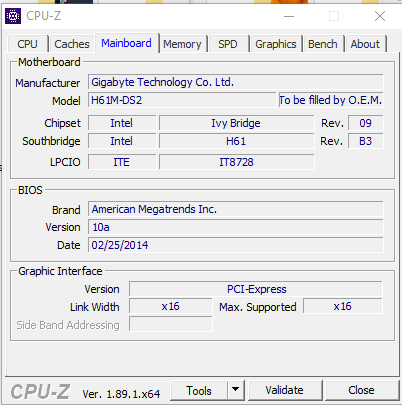This screenshot has height=405, width=402.
Task: Go to the SPD tab
Action: click(x=228, y=44)
